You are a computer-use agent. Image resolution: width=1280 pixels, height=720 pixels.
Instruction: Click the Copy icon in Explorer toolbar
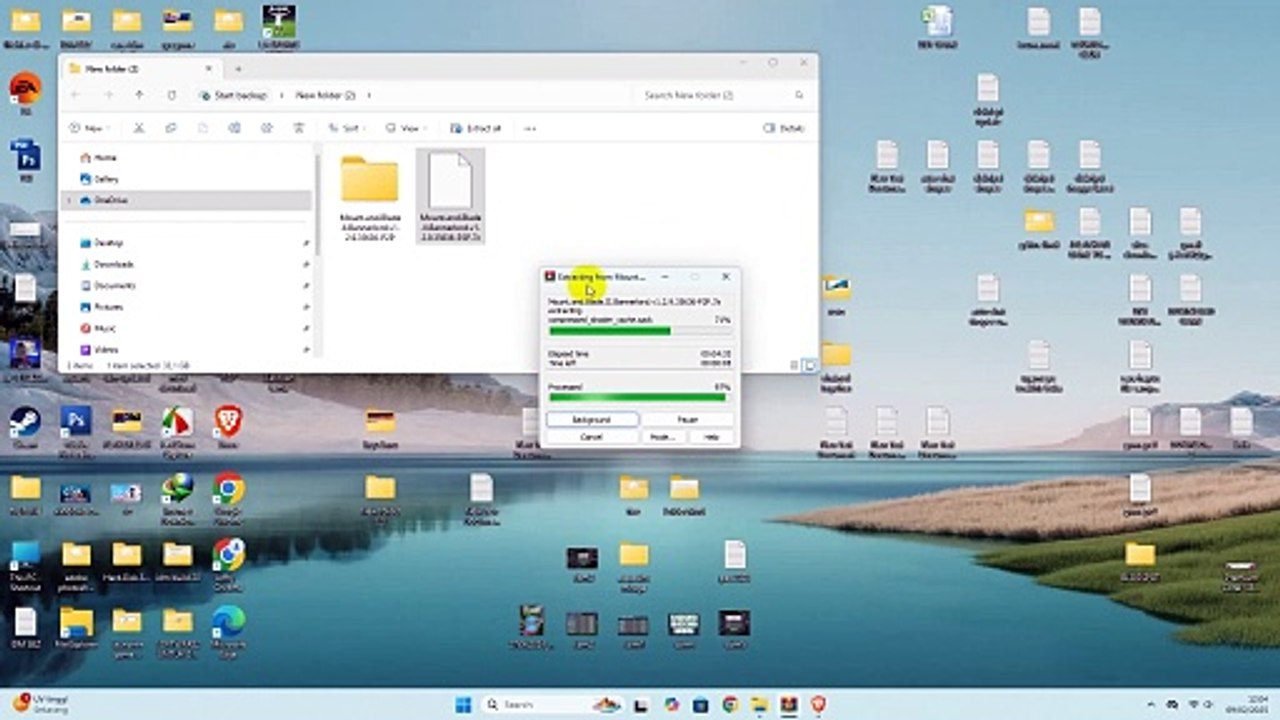pos(171,128)
